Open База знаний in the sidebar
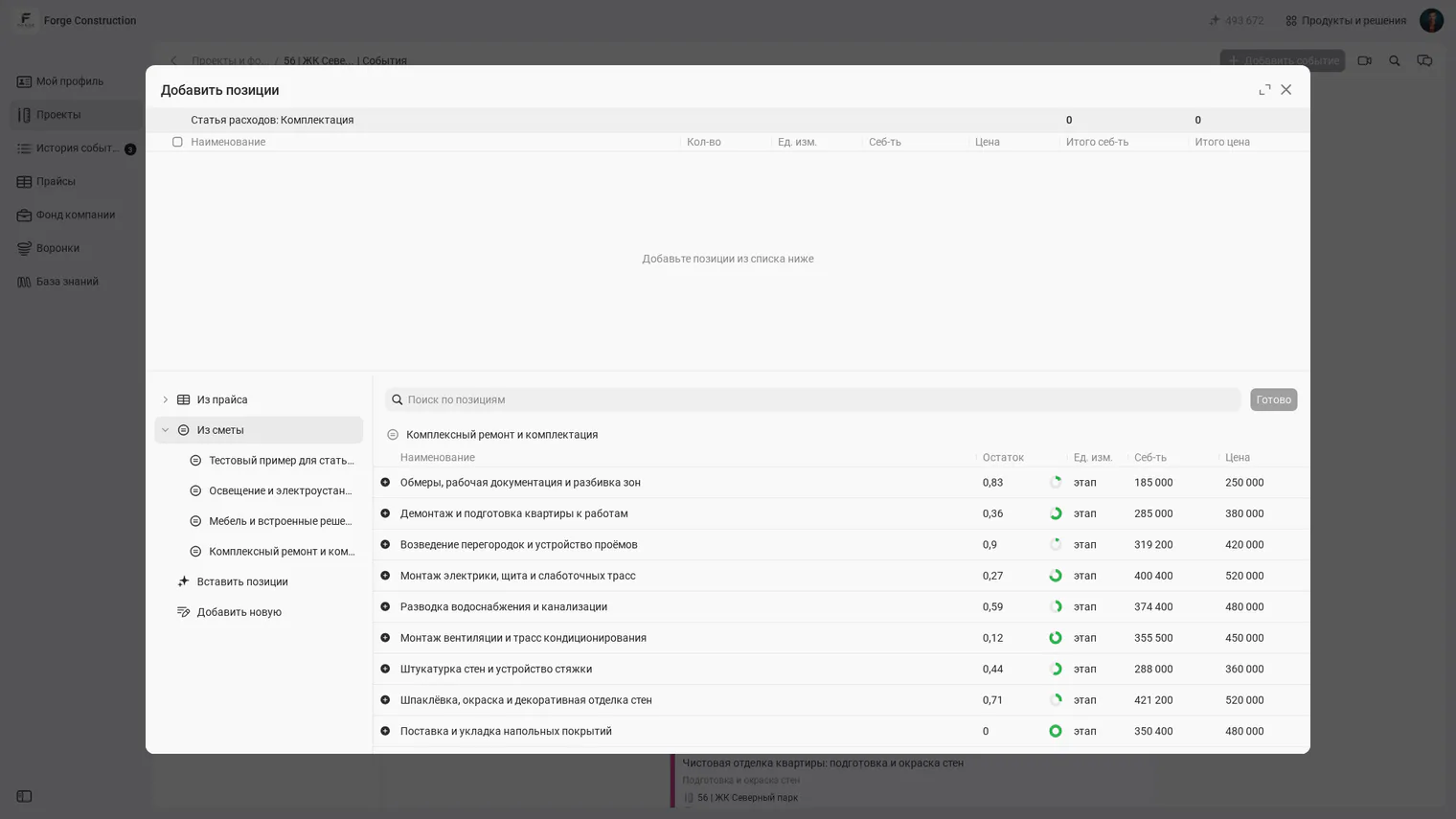Screen dimensions: 1456x819 pos(75,282)
